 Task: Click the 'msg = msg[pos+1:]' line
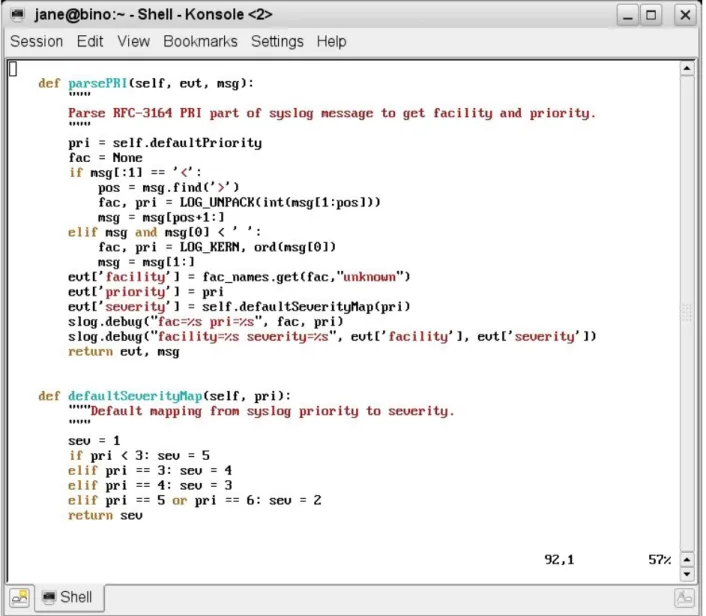coord(161,217)
